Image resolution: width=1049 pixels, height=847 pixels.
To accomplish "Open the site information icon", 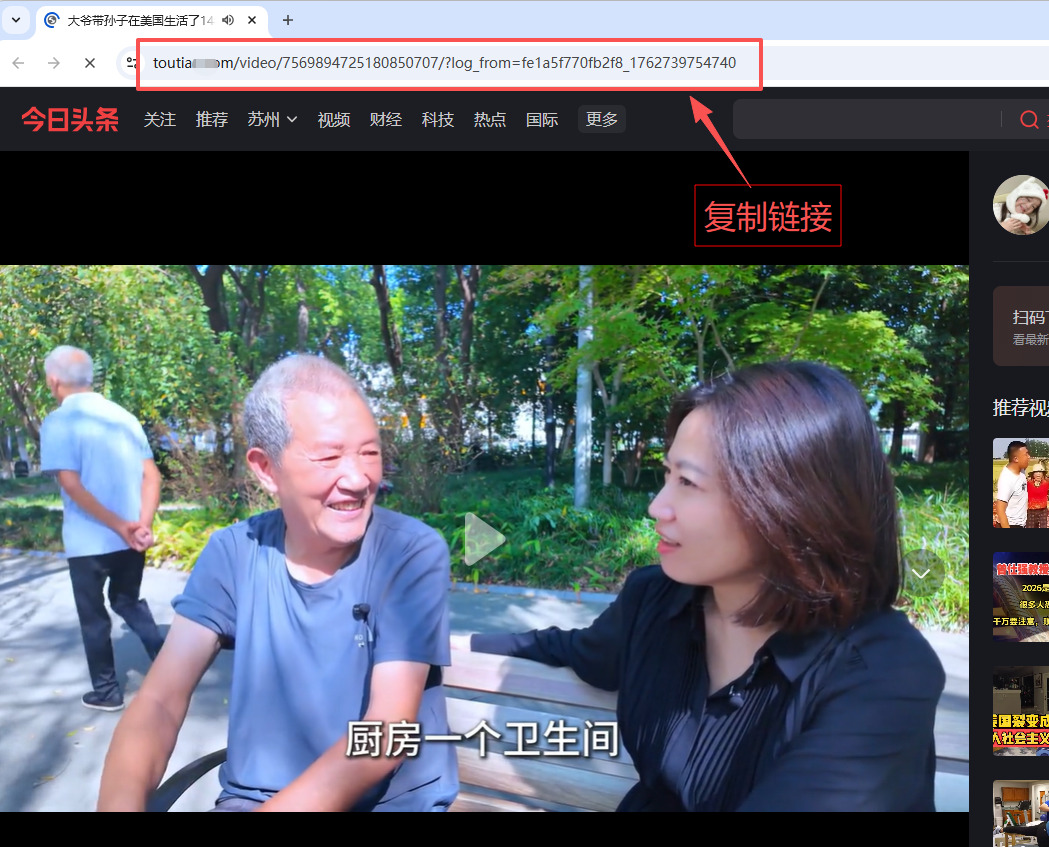I will pyautogui.click(x=131, y=63).
